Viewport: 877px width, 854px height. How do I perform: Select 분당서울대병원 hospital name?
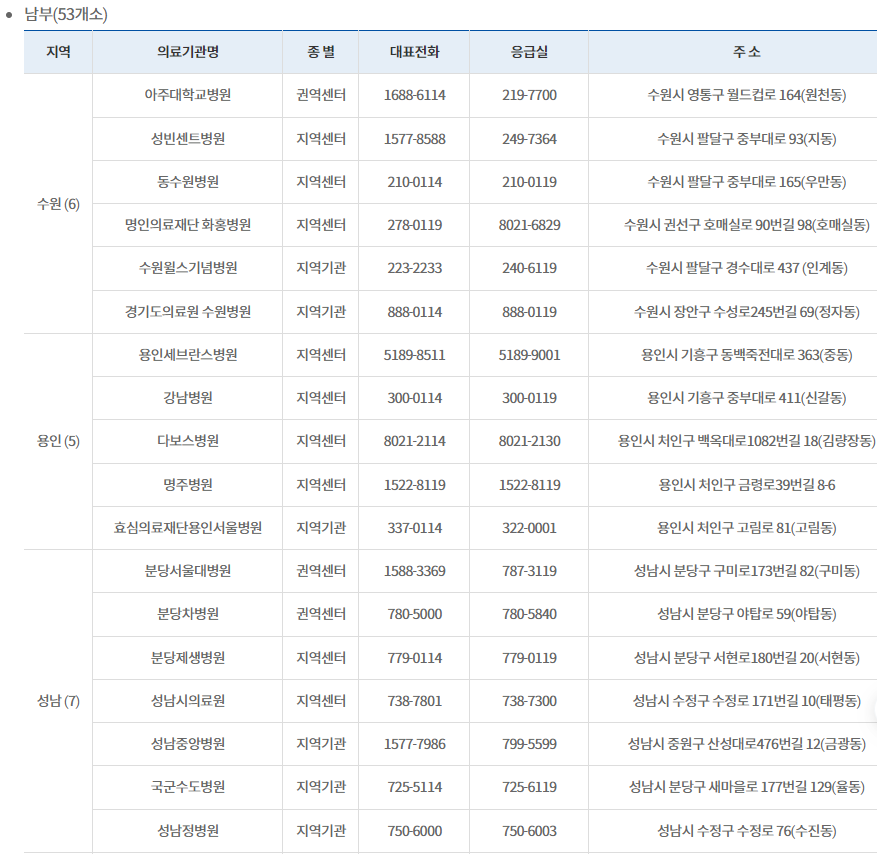coord(187,570)
